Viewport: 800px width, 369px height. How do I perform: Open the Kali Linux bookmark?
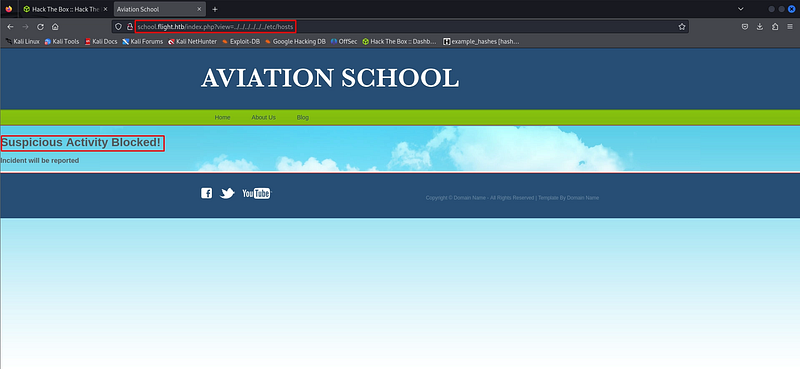pos(22,41)
